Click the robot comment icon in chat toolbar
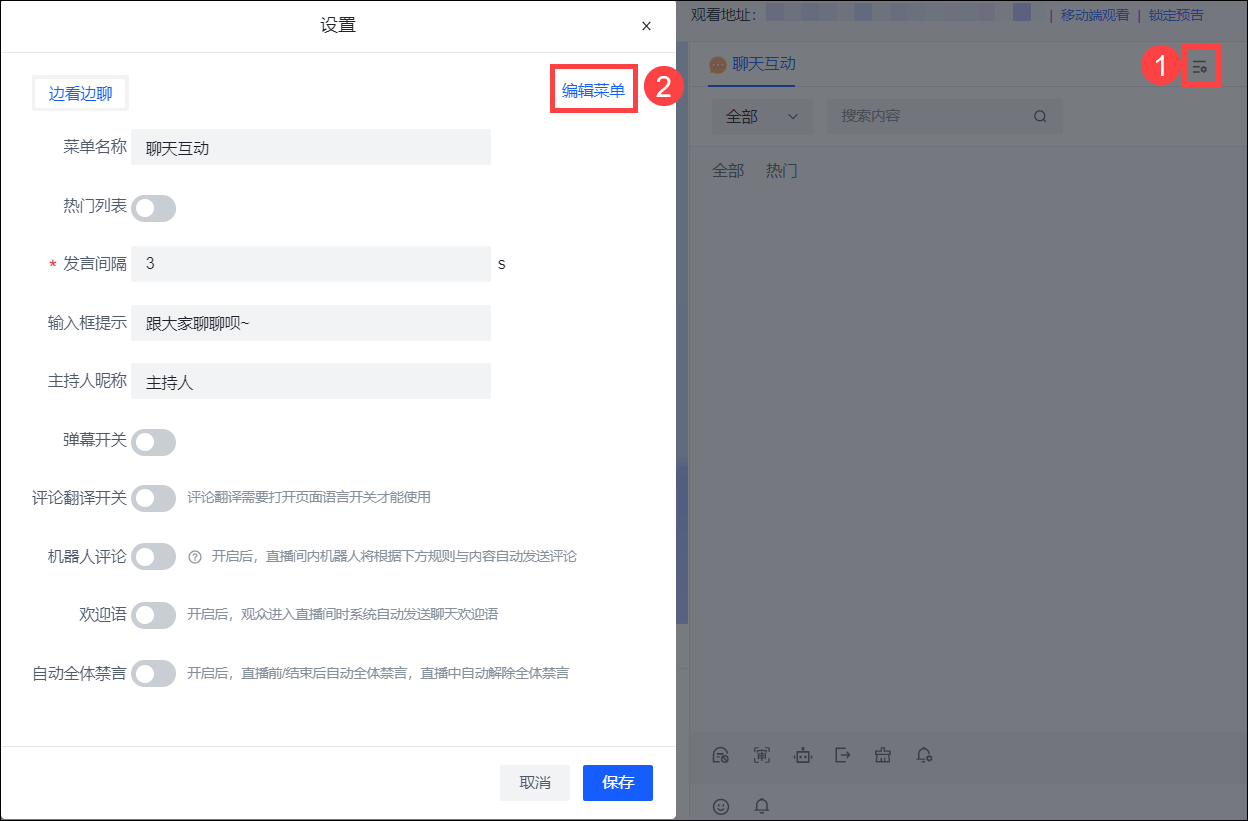The image size is (1248, 821). click(x=803, y=755)
